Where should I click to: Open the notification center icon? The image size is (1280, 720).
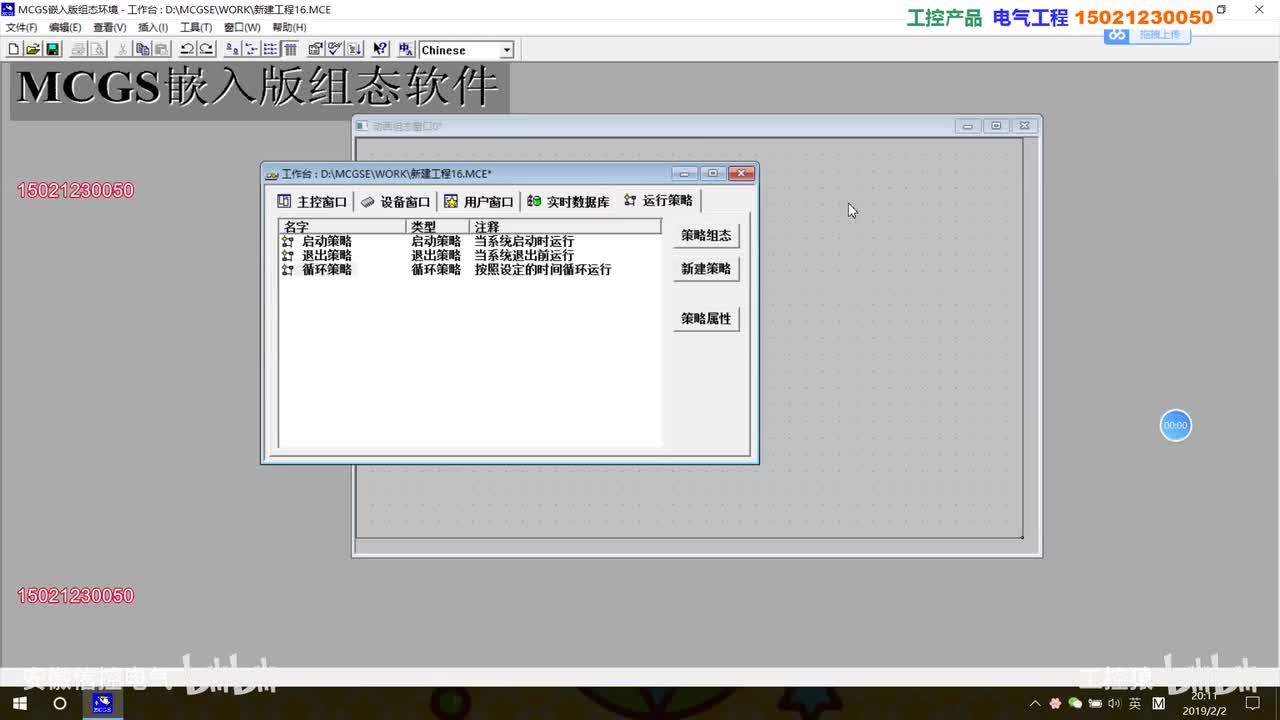point(1252,704)
